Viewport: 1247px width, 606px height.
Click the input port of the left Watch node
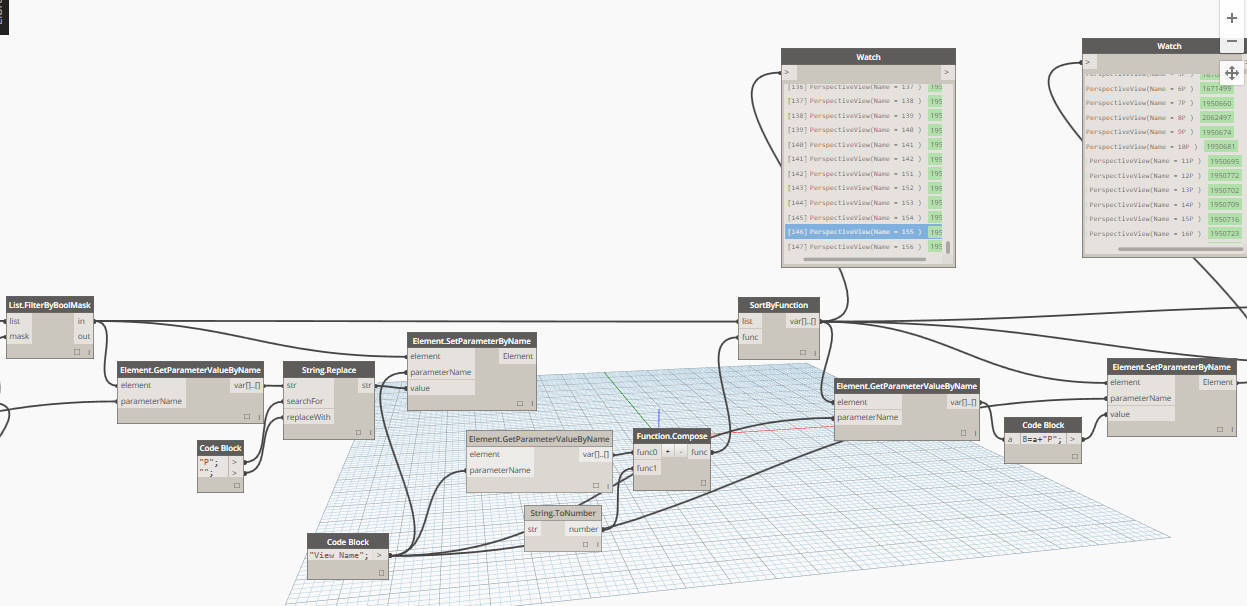click(789, 73)
